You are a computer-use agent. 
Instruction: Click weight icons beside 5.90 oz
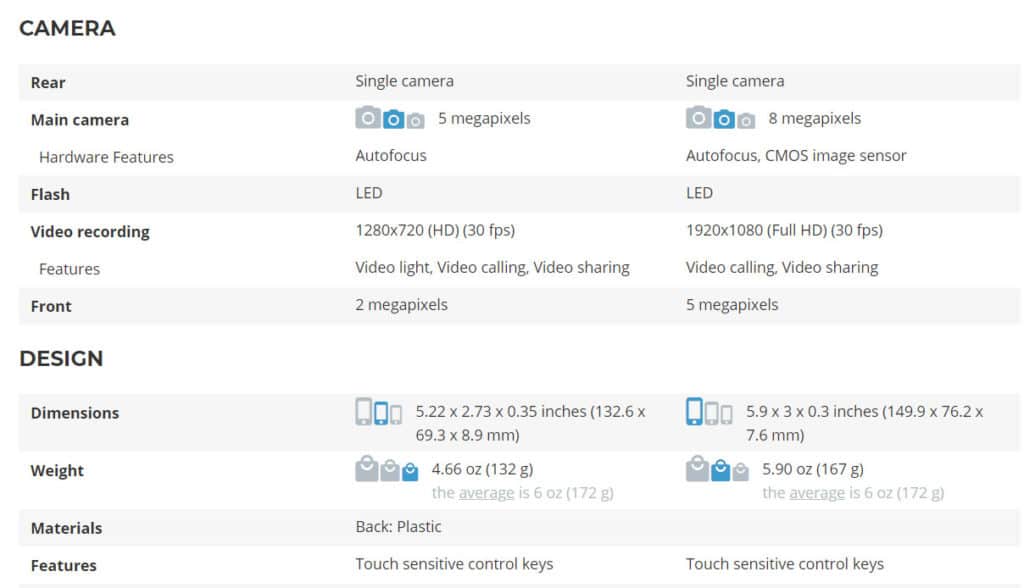coord(717,468)
